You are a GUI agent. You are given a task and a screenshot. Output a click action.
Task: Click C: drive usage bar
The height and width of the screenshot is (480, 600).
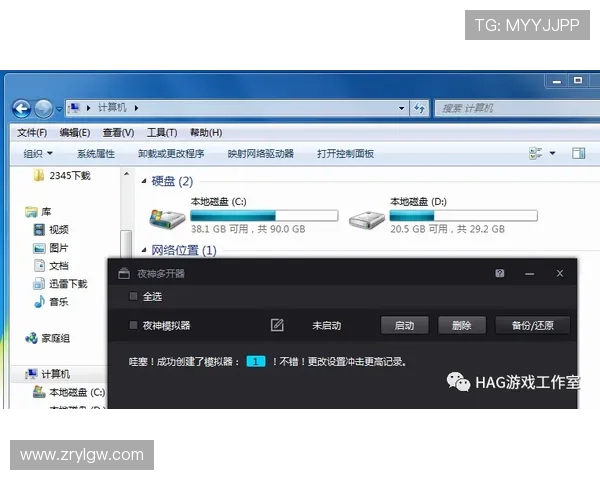(264, 216)
